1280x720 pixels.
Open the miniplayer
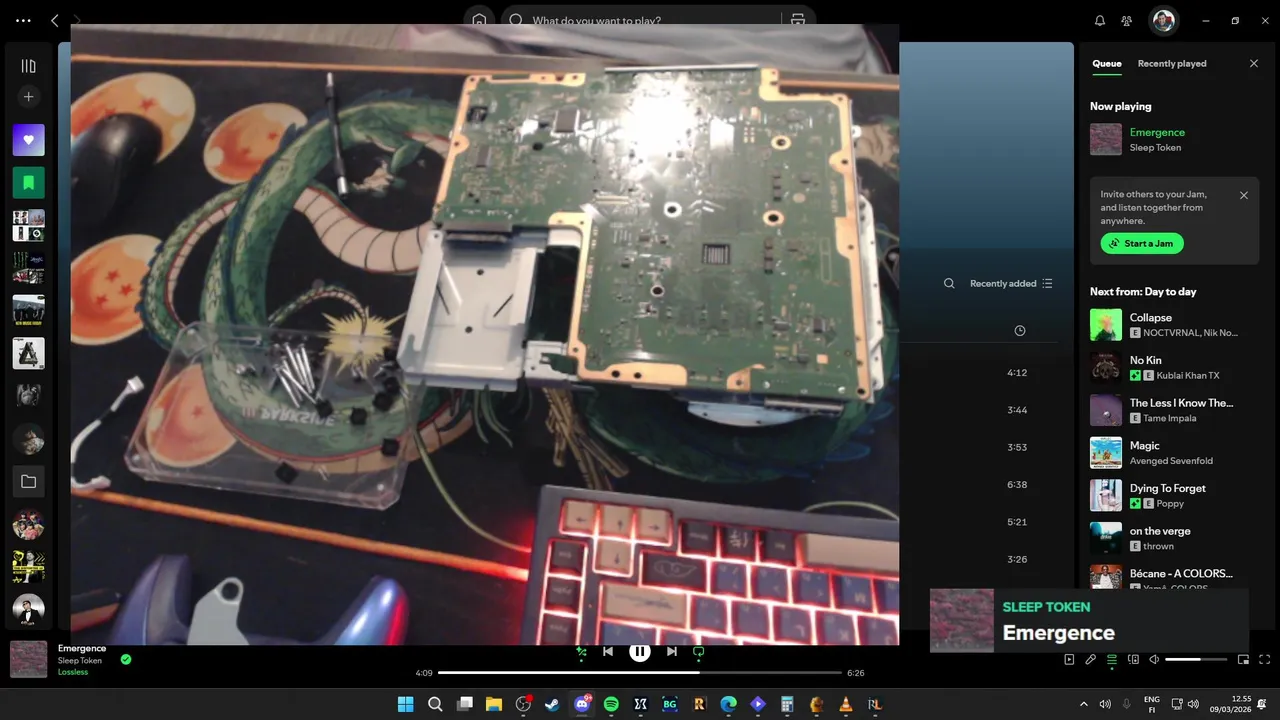[1244, 660]
